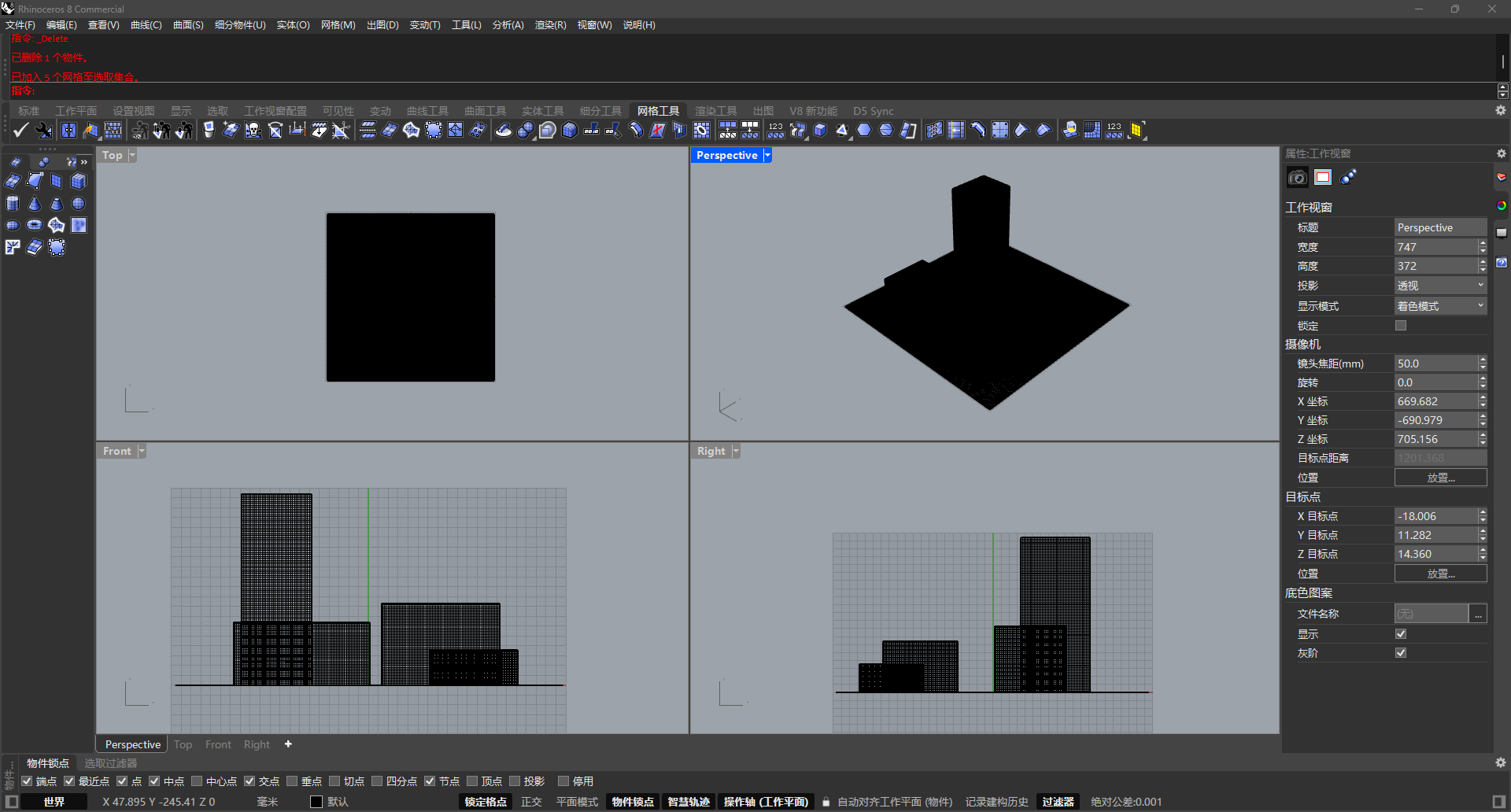Switch to the Front viewport tab at bottom
1511x812 pixels.
pyautogui.click(x=218, y=744)
